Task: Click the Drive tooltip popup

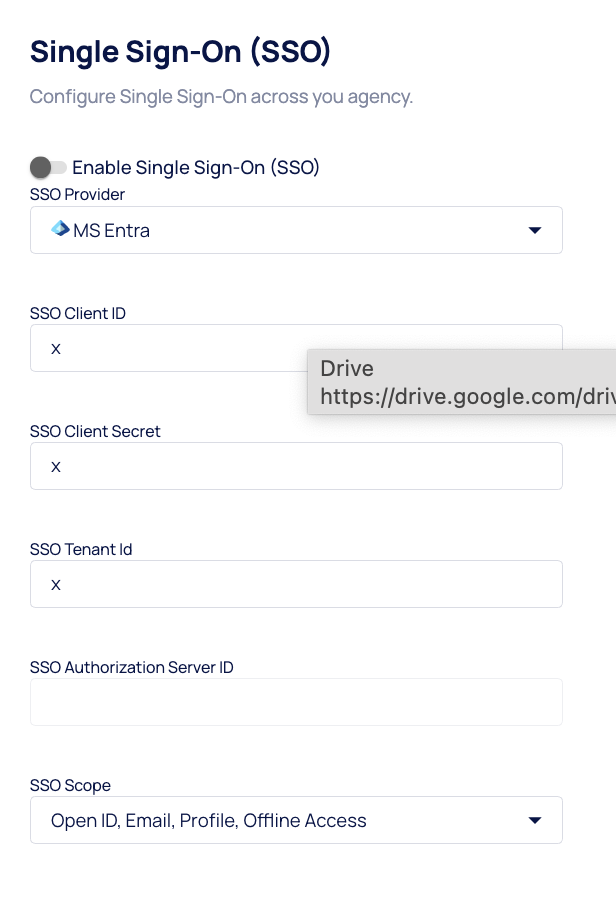Action: pos(462,382)
